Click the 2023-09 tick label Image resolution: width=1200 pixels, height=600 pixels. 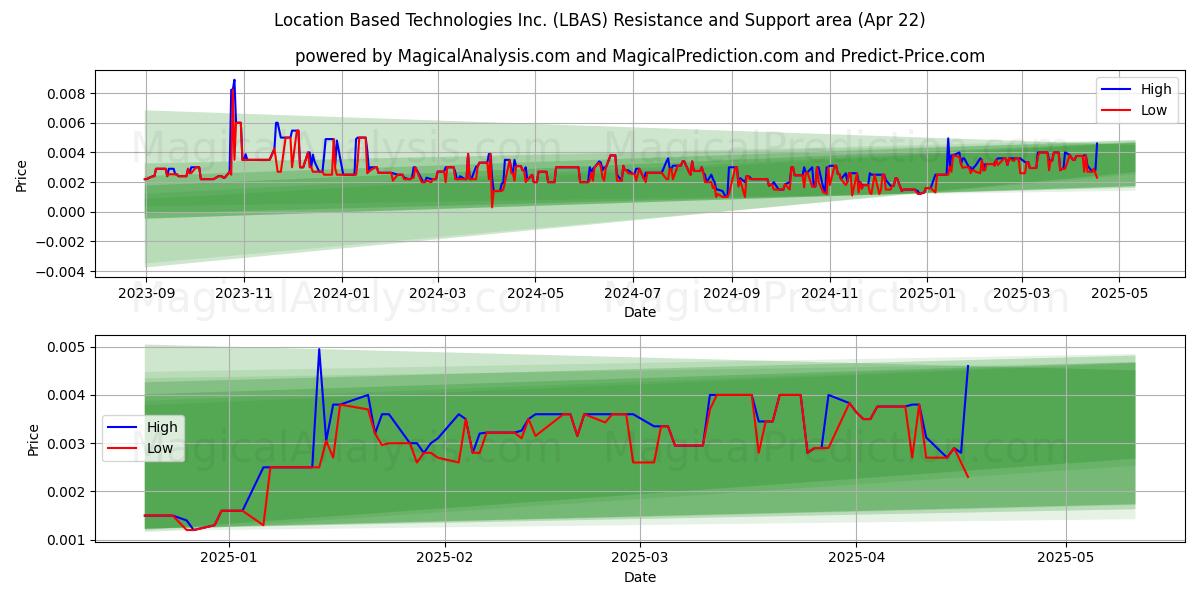(x=147, y=293)
